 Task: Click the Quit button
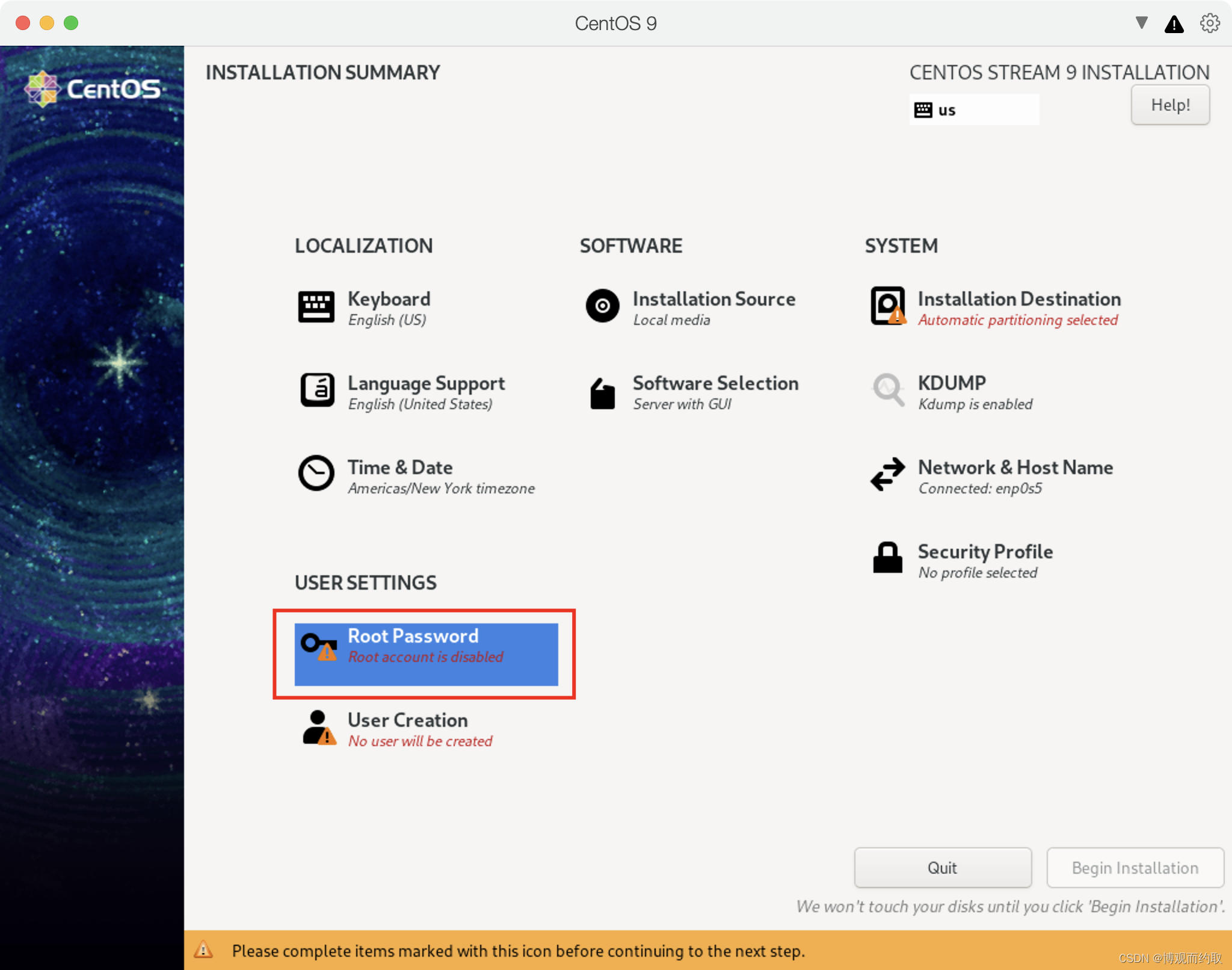tap(943, 868)
